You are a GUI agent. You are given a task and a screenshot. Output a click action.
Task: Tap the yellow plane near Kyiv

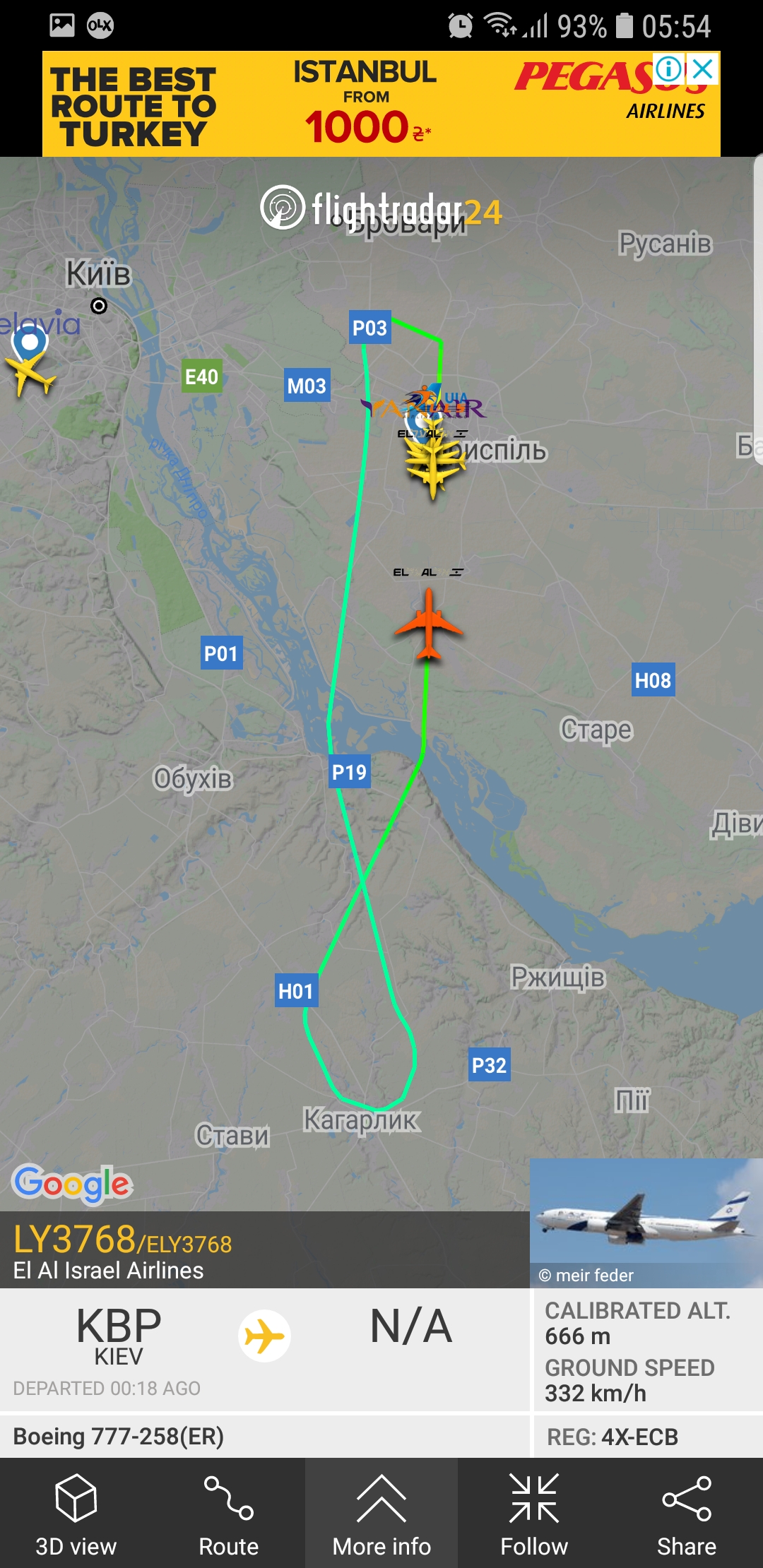click(x=30, y=373)
